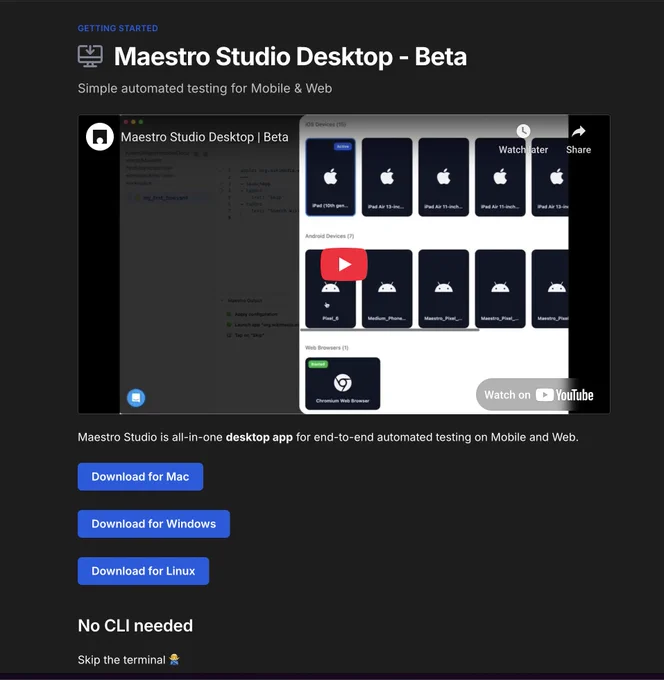Click the Maestro Studio Desktop - Beta heading
The image size is (664, 680).
[x=291, y=56]
